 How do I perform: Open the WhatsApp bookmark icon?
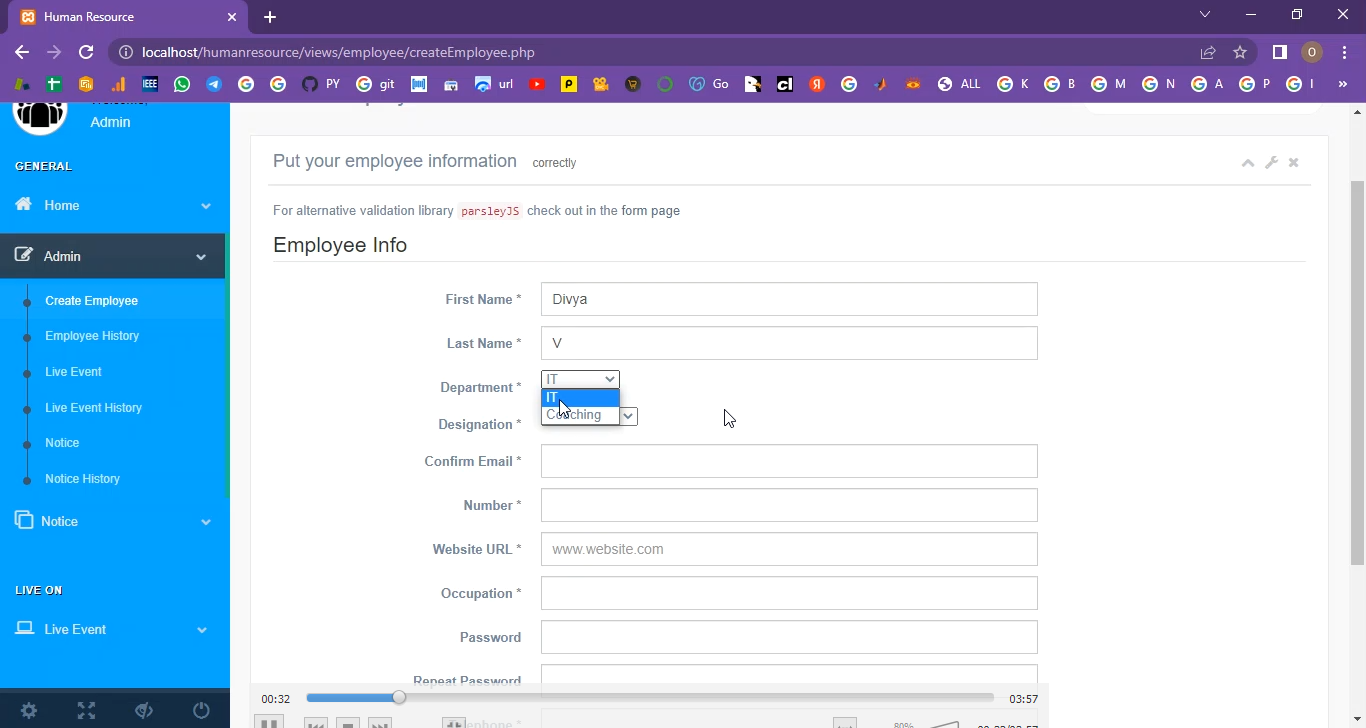pos(182,85)
